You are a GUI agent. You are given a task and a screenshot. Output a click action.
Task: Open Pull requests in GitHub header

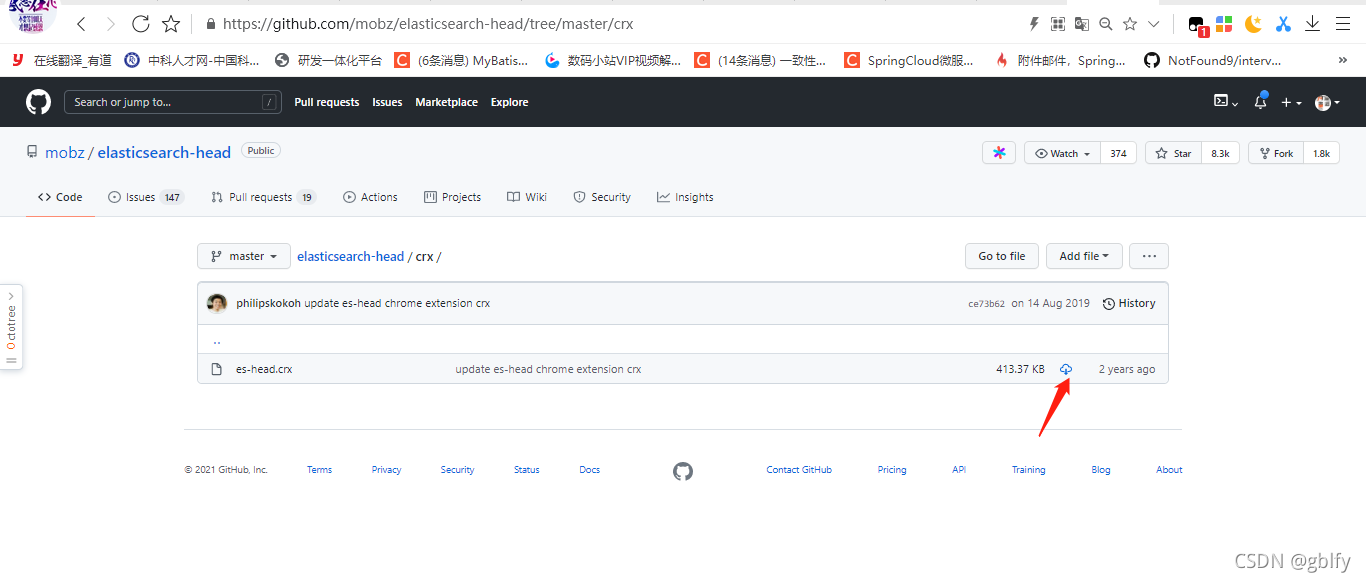coord(327,102)
